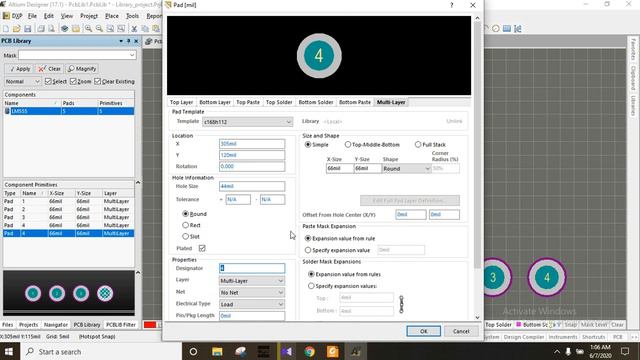Switch to the Top Layer tab
The image size is (640, 360).
click(181, 102)
